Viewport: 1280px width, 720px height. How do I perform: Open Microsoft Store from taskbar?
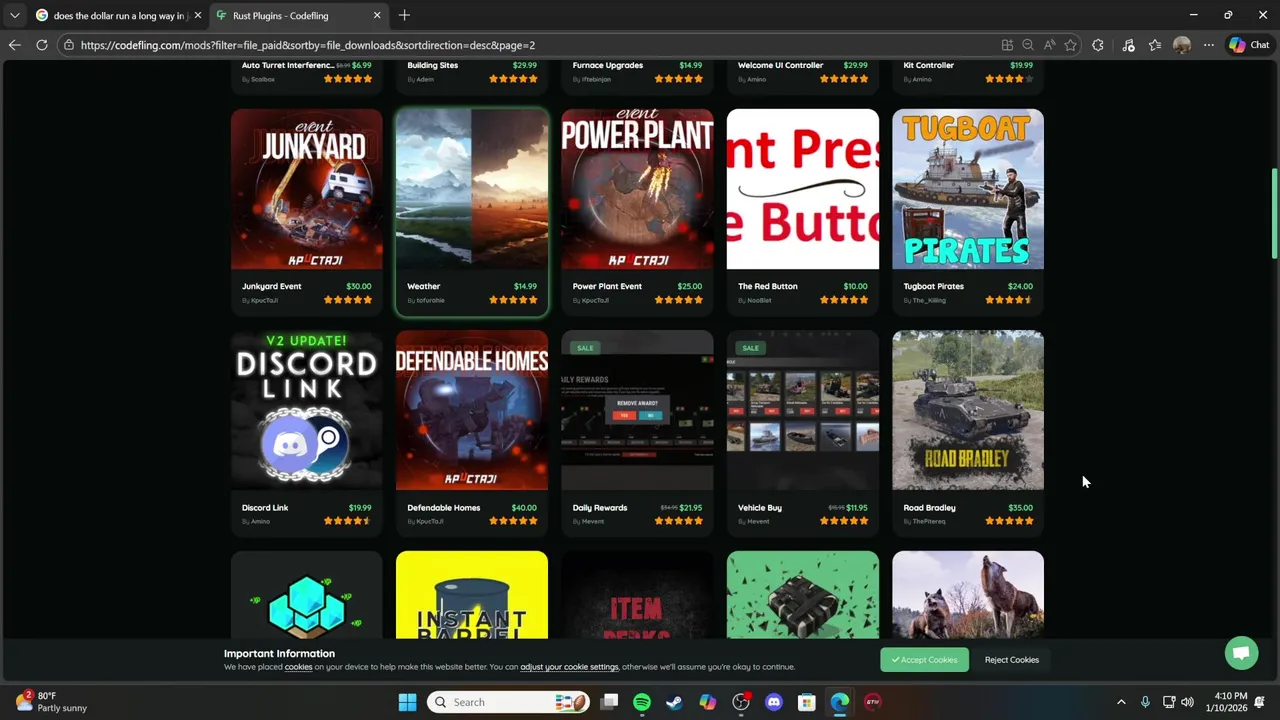point(807,702)
